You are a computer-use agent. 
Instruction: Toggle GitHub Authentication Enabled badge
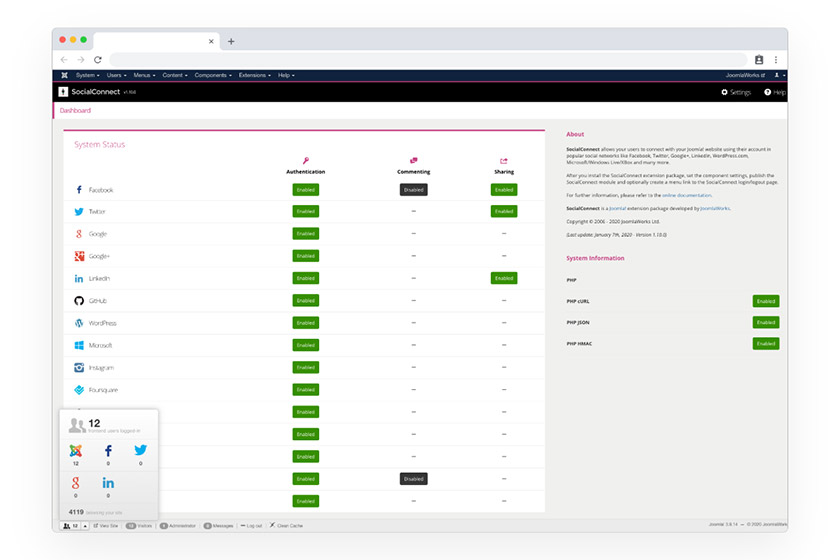click(306, 301)
